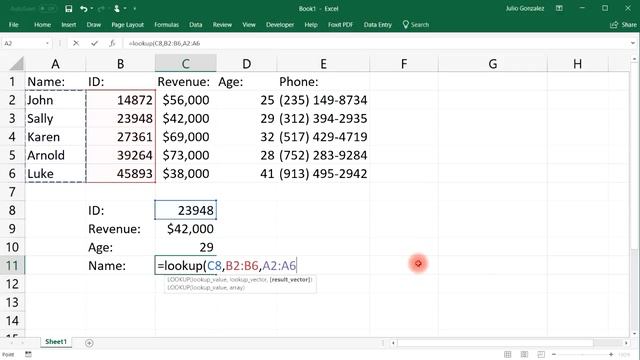
Task: Add a new sheet with plus icon
Action: coord(89,343)
